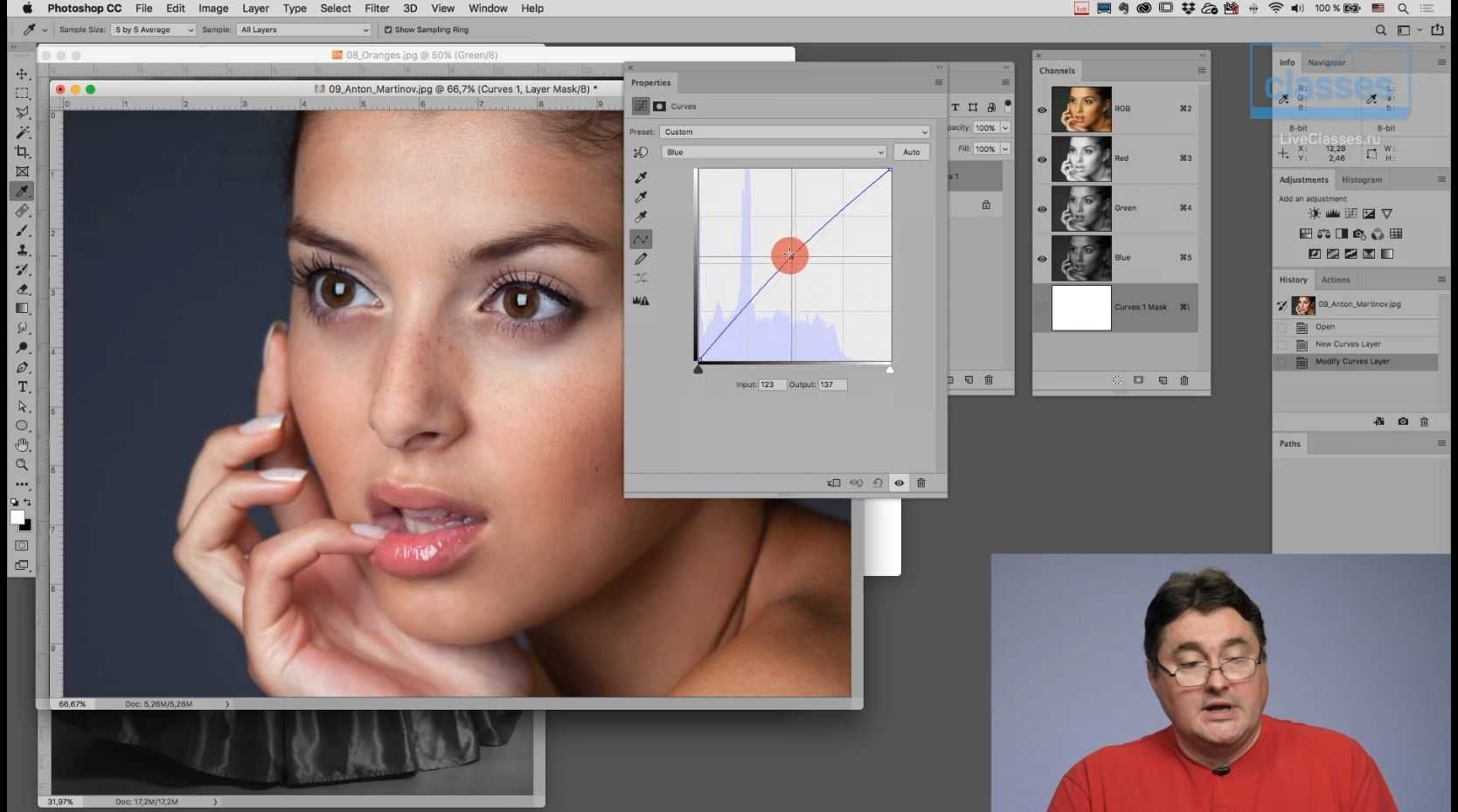Toggle RGB channel visibility

[x=1042, y=110]
